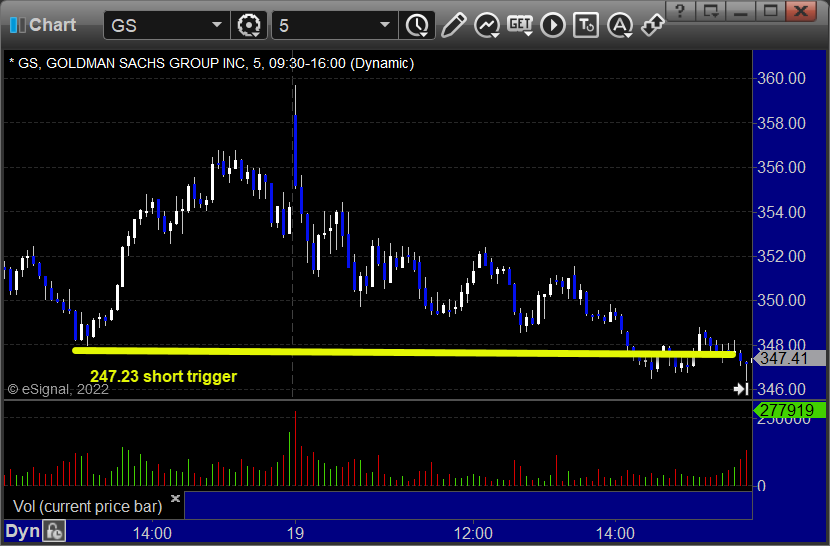Close the chart window
Viewport: 830px width, 546px height.
click(801, 11)
